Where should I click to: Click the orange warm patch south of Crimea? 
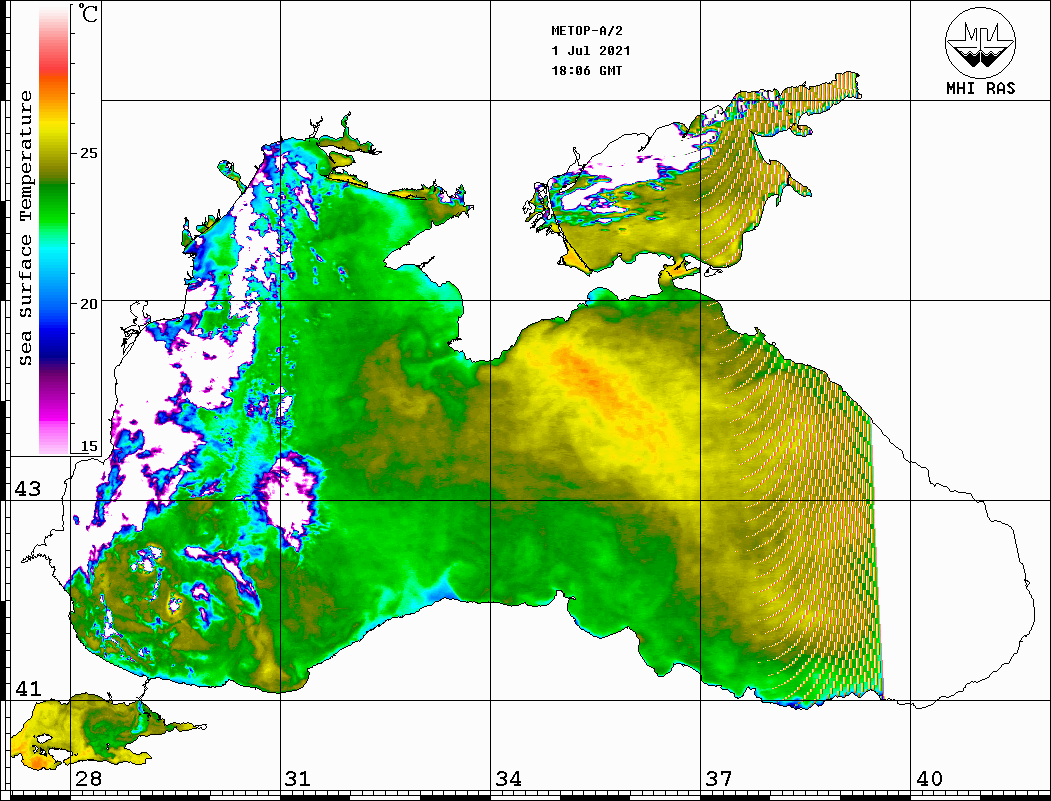click(x=597, y=383)
